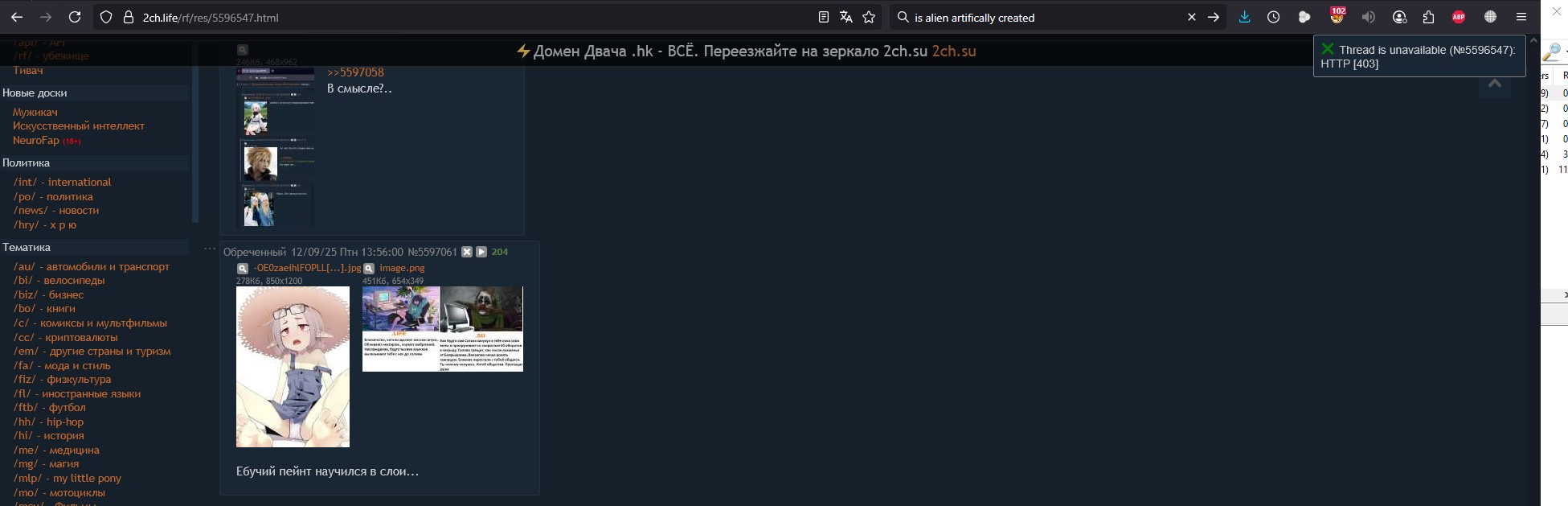
Task: Open file link -OE0zaeihlFOPLL[...].jpg
Action: coord(307,268)
